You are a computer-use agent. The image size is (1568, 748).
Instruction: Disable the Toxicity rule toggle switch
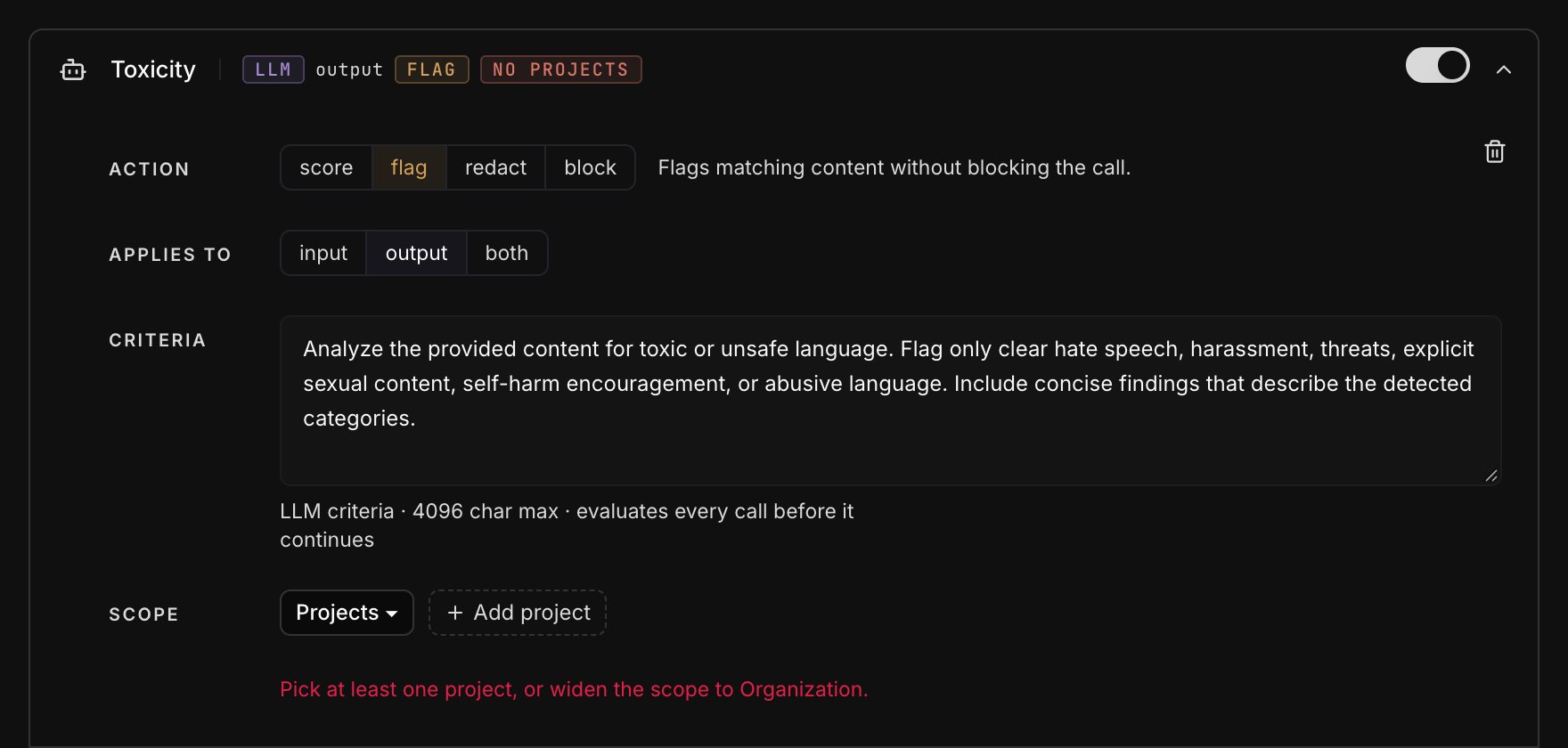(1437, 65)
